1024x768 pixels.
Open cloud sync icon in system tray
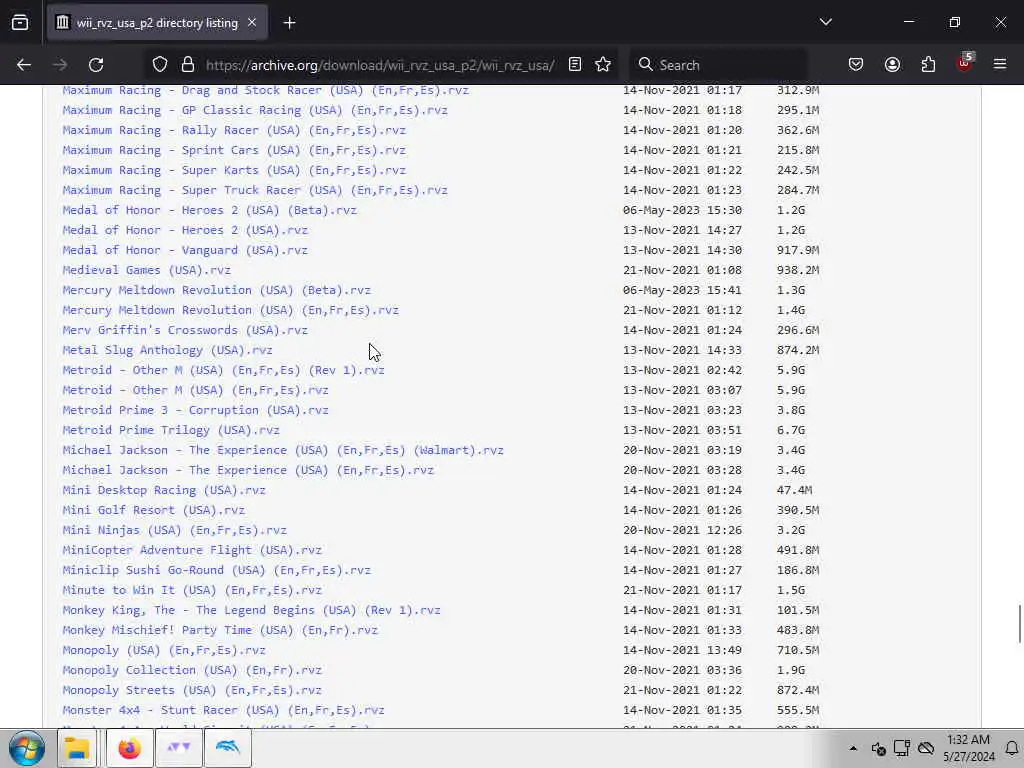(x=925, y=748)
